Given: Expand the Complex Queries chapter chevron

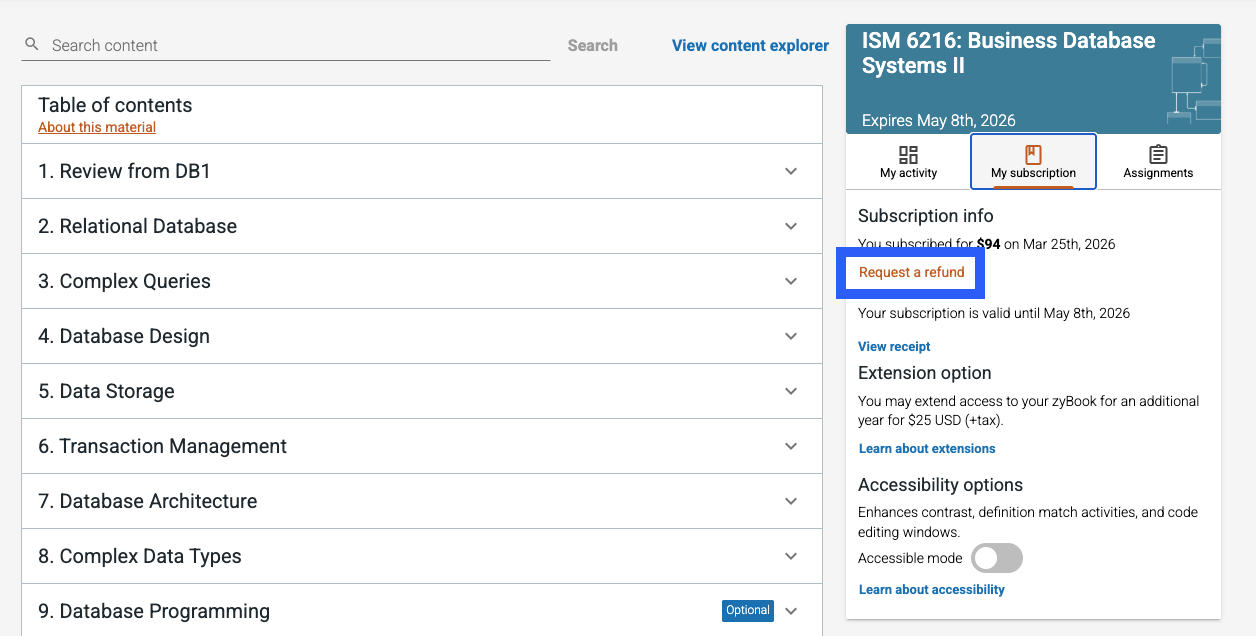Looking at the screenshot, I should (791, 281).
